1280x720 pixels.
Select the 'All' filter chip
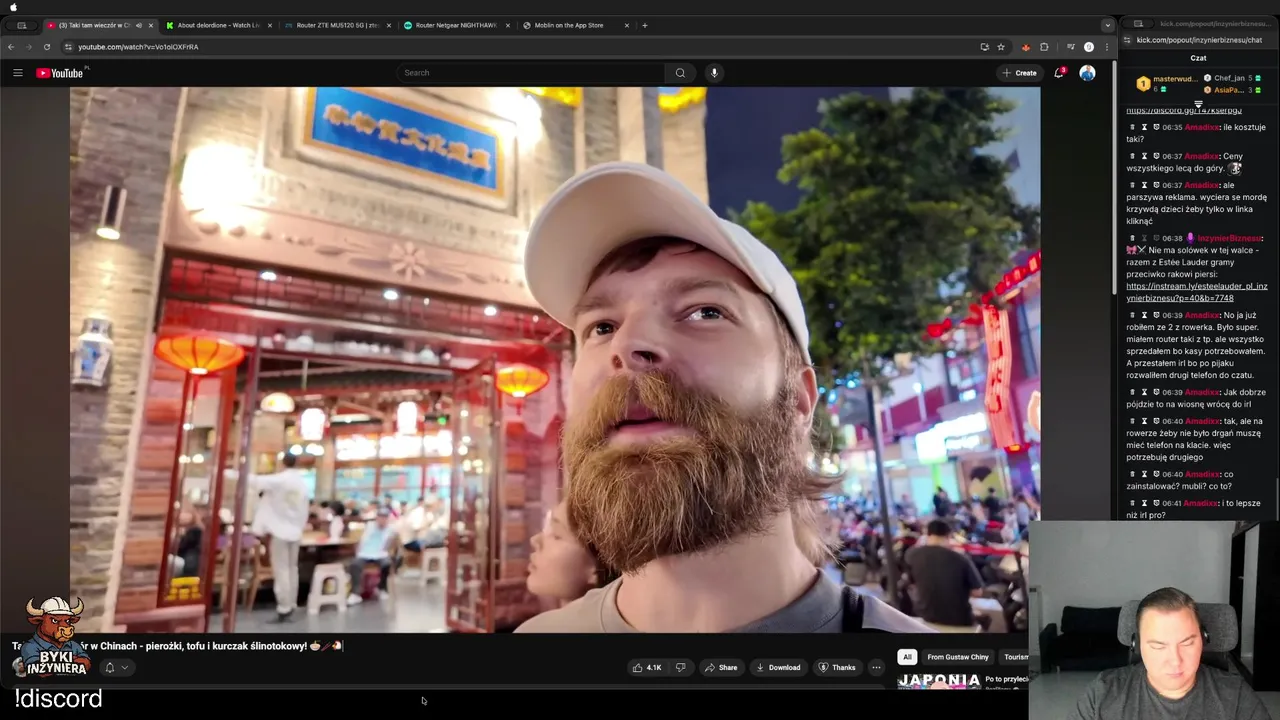coord(907,657)
